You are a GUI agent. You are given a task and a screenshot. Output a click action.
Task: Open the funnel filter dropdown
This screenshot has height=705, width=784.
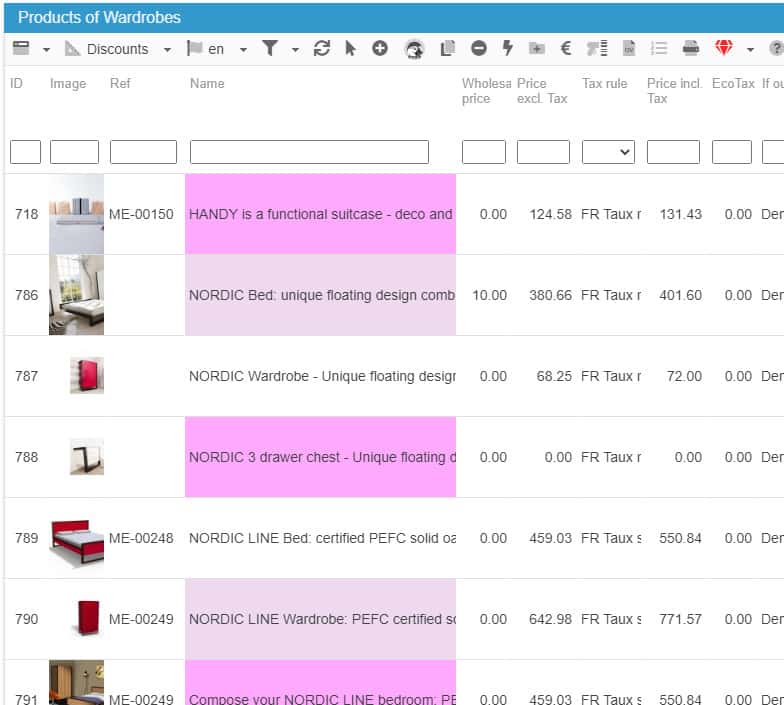pos(279,49)
